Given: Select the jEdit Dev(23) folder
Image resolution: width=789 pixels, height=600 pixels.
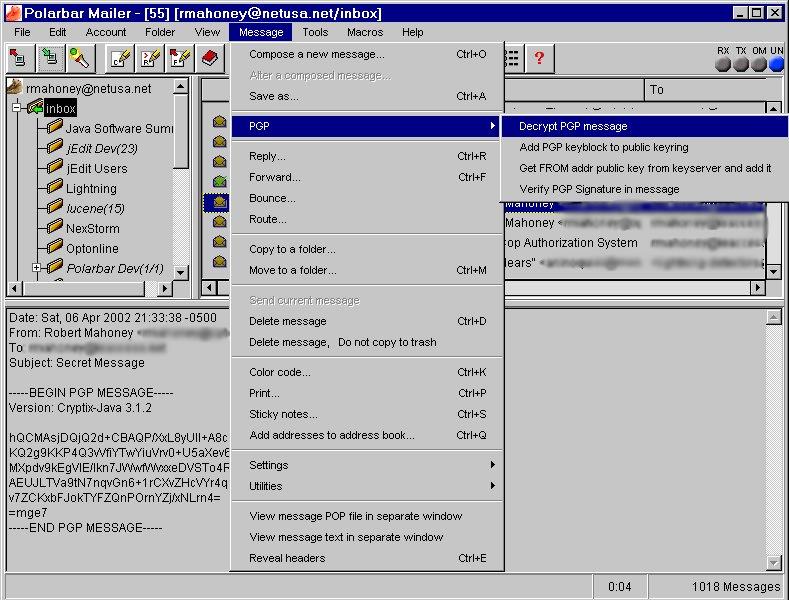Looking at the screenshot, I should (x=102, y=148).
